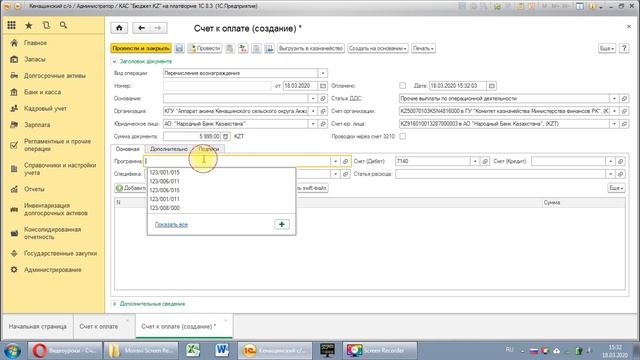Click into Номер input field
This screenshot has height=360, width=640.
[x=217, y=86]
